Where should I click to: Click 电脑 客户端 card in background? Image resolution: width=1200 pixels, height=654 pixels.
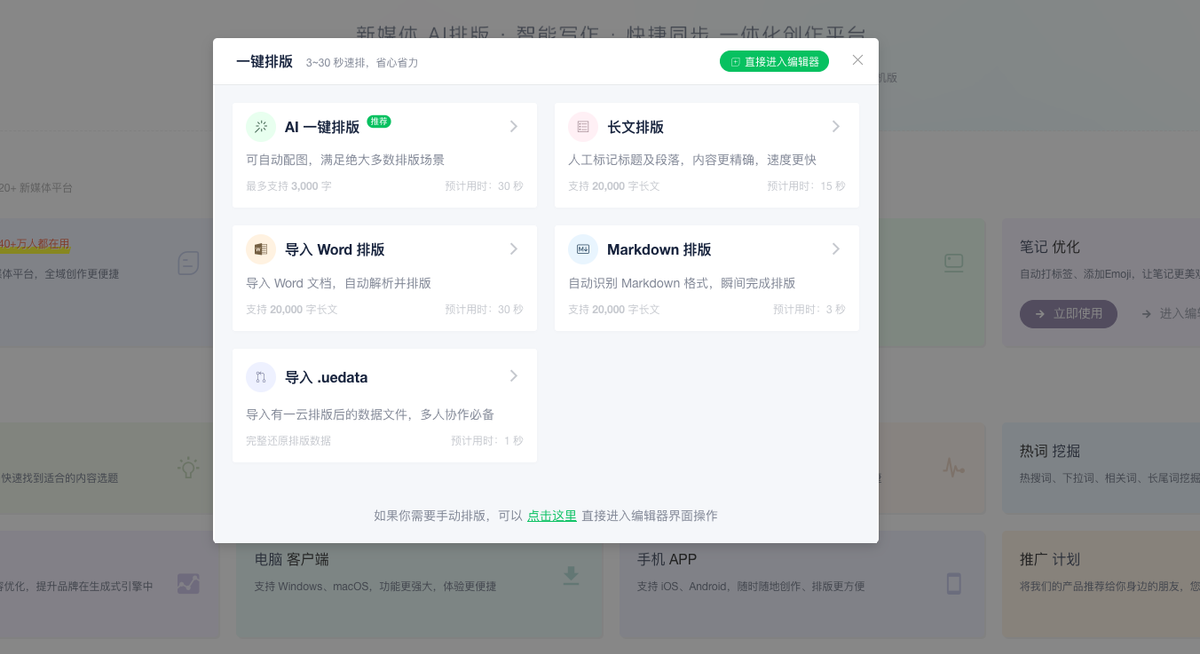(419, 584)
